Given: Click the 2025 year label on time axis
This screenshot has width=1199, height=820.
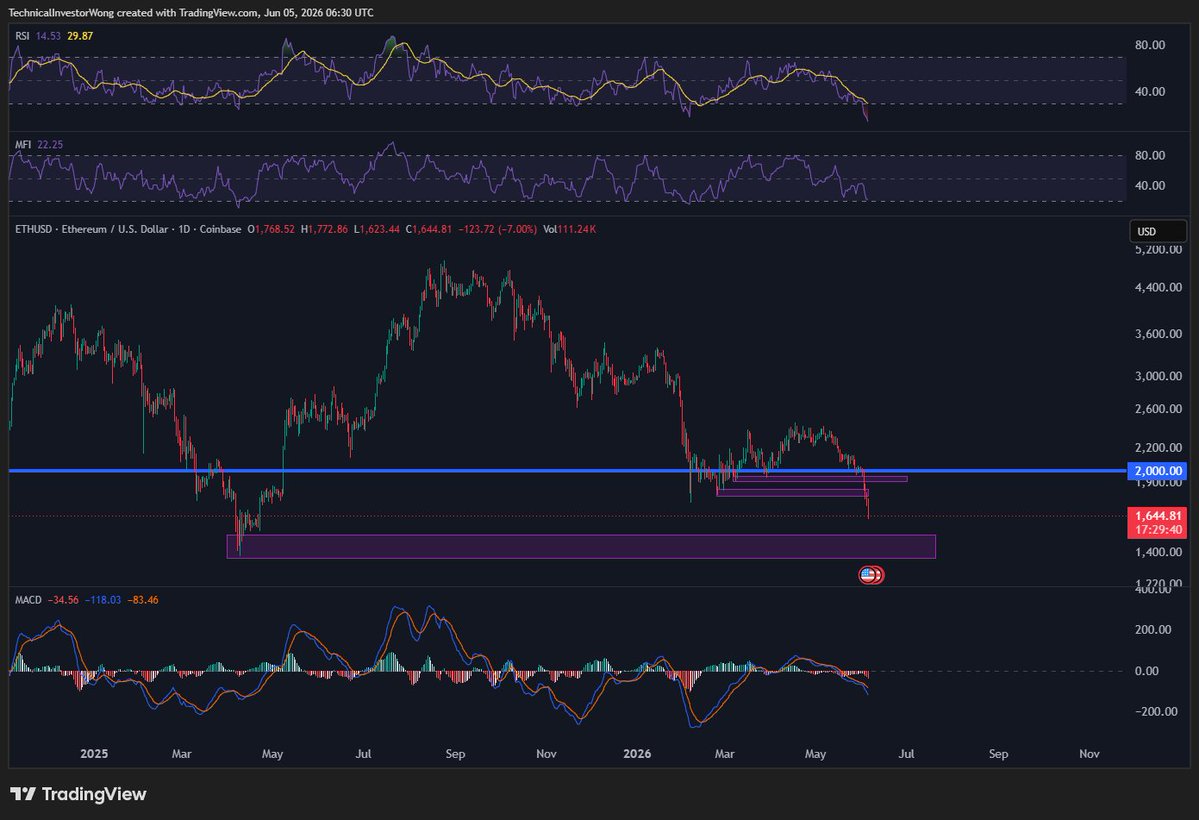Looking at the screenshot, I should coord(94,754).
